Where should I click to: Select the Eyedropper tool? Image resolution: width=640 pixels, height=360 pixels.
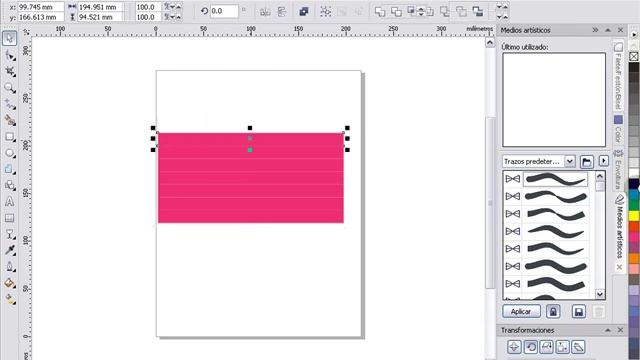(9, 250)
